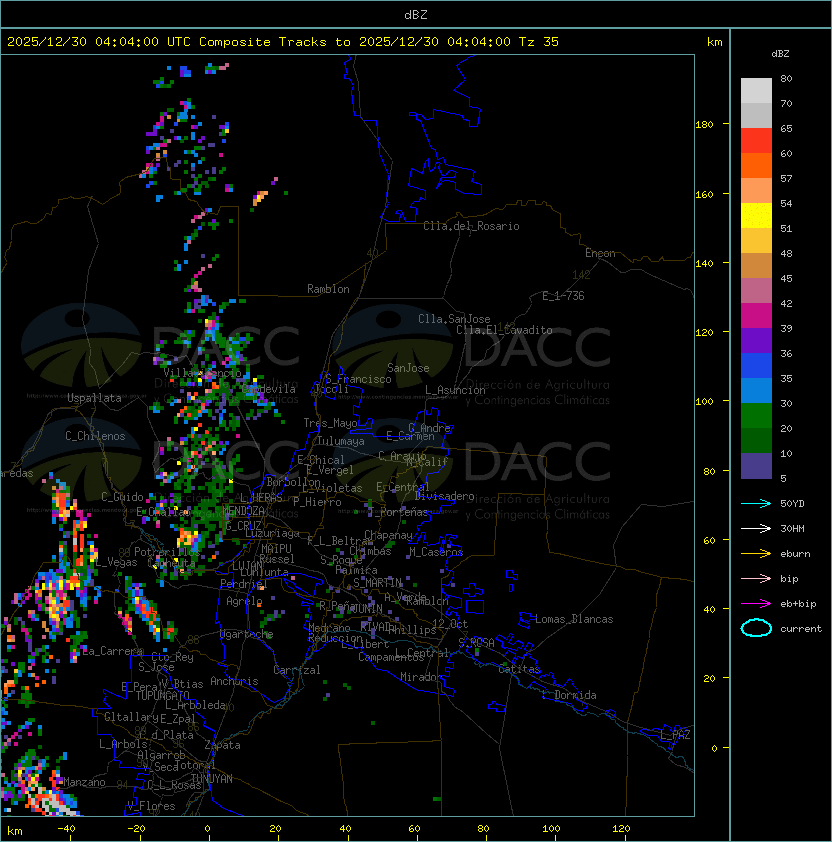Click the cyan ellipse 'current' legend symbol

[756, 628]
